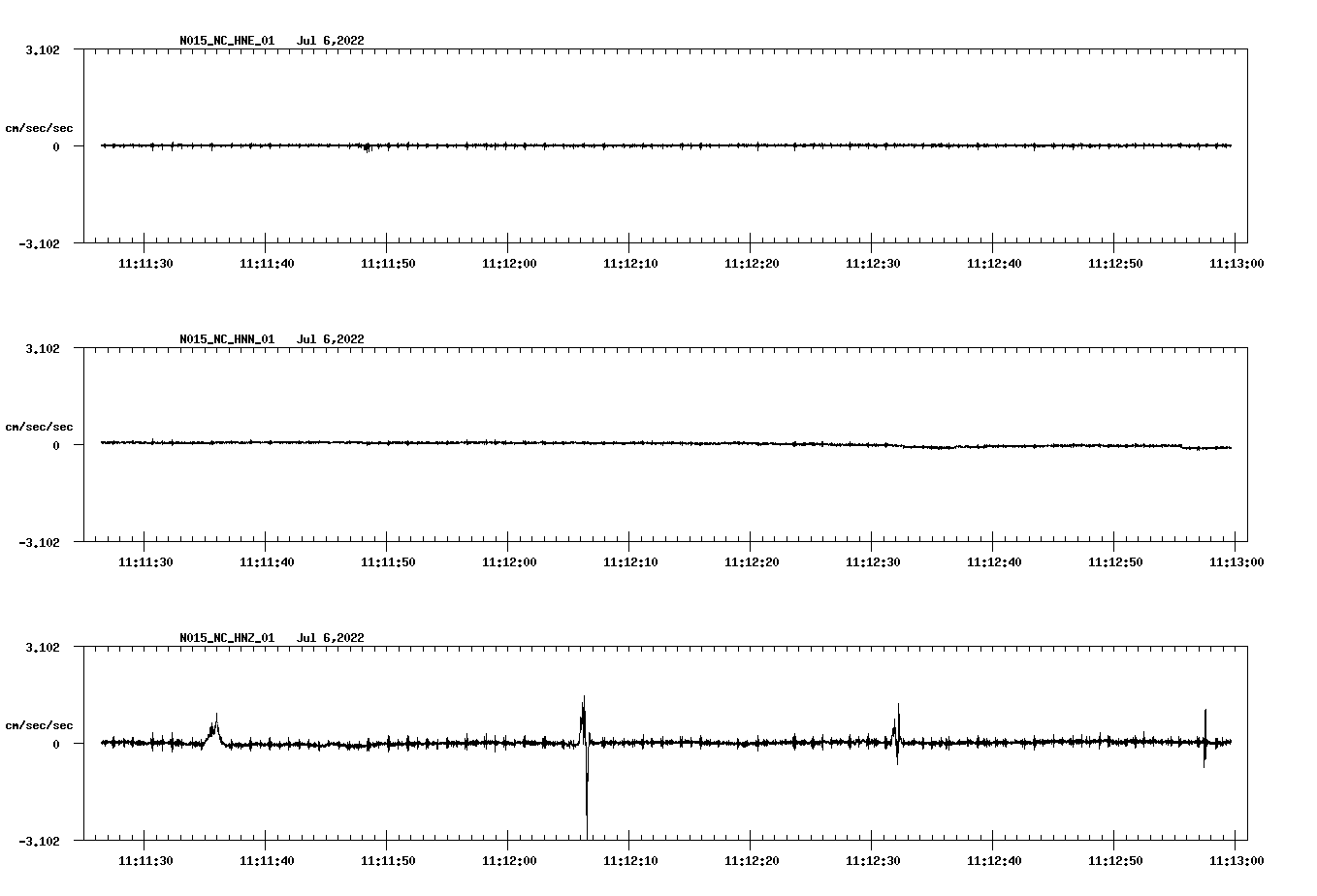1317x896 pixels.
Task: Click the -3.102 lower axis value on HNE plot
Action: pos(40,244)
